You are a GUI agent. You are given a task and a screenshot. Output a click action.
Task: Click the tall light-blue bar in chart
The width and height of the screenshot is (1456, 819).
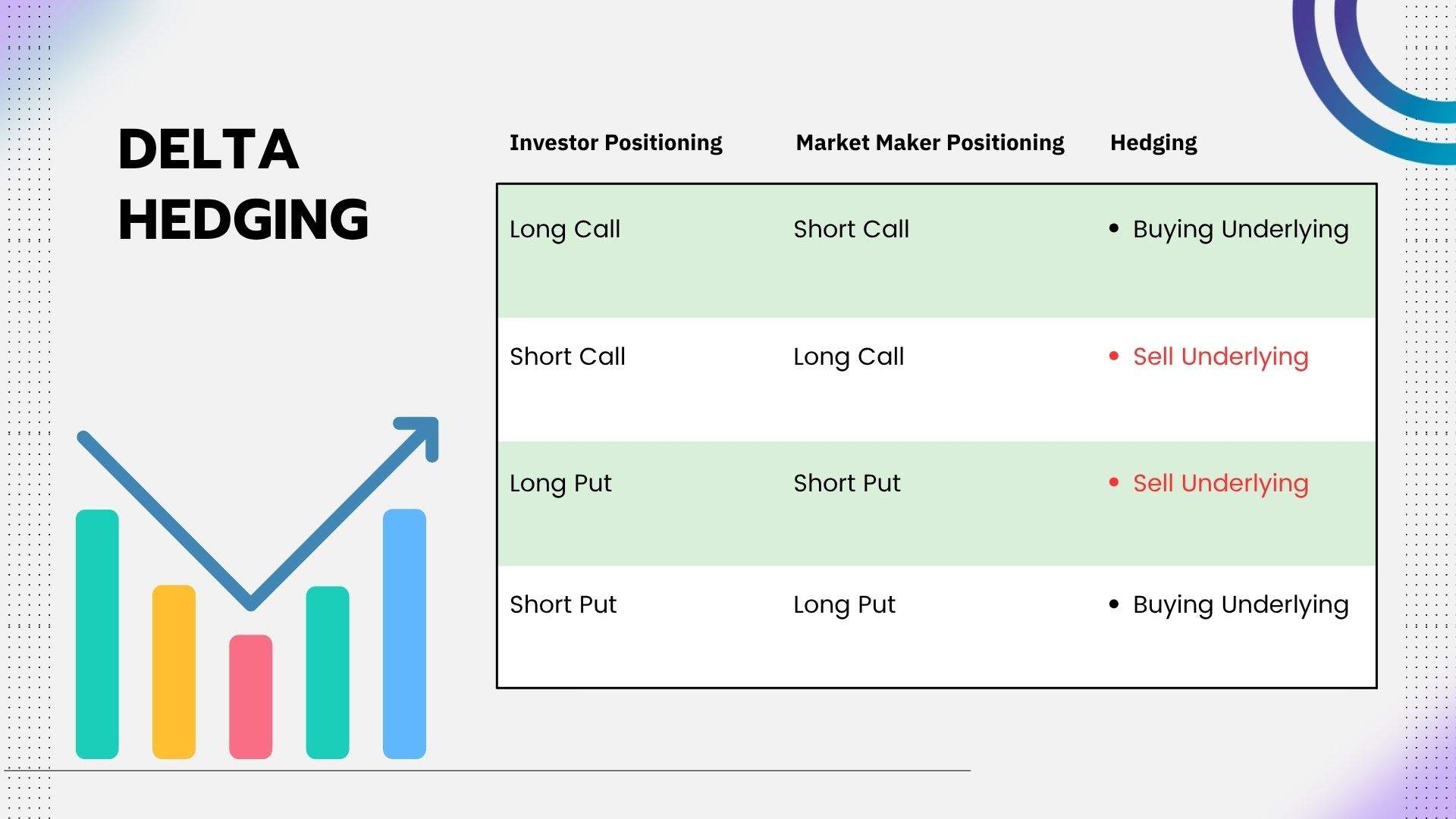[404, 633]
